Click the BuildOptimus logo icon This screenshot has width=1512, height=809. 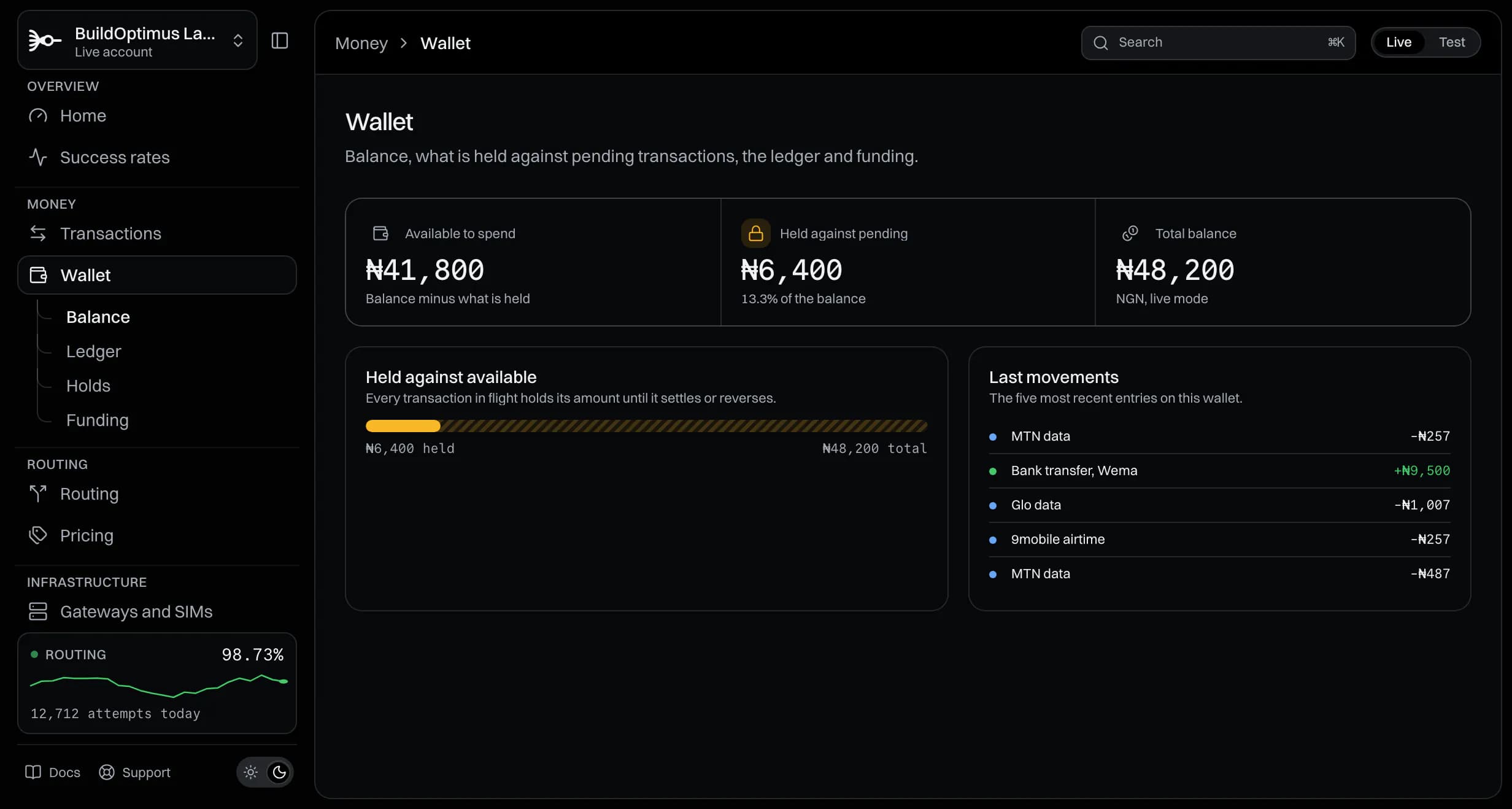coord(45,41)
